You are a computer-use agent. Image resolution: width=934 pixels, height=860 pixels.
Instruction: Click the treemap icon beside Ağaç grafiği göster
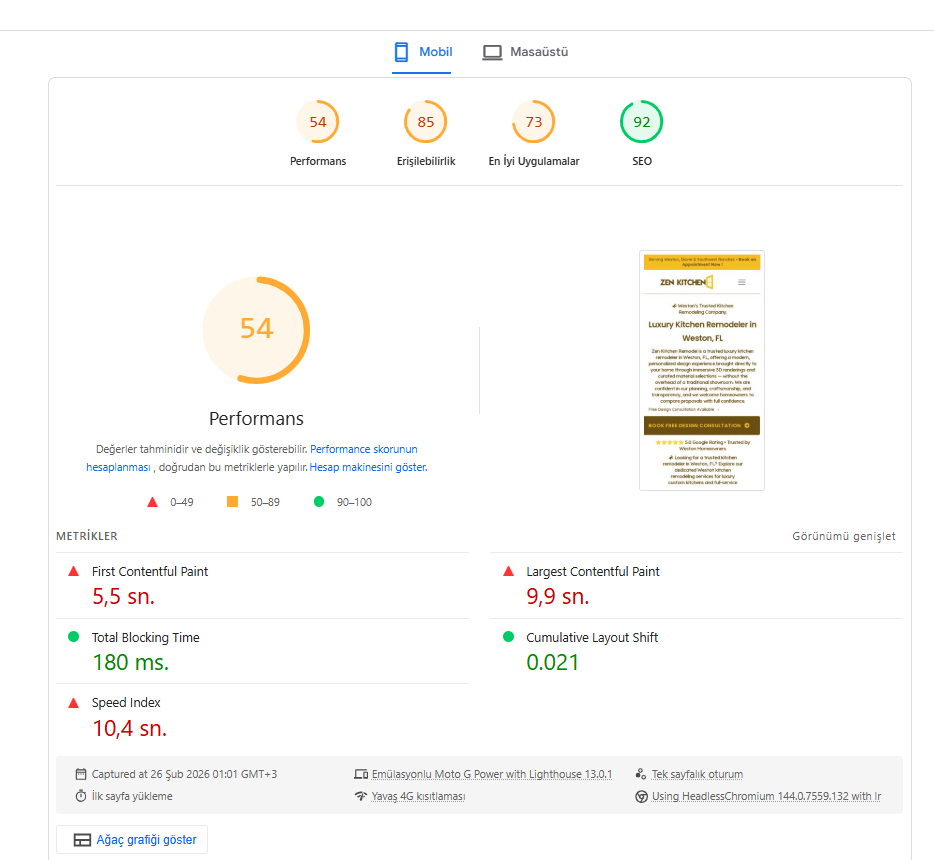[x=82, y=840]
